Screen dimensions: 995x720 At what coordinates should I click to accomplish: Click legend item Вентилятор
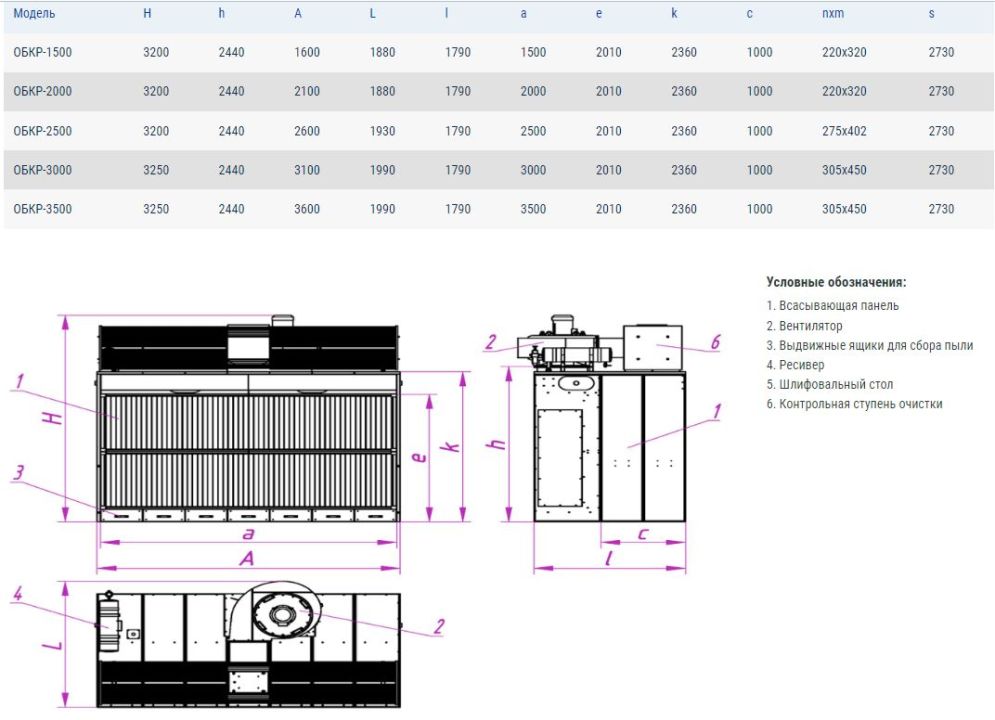tap(805, 326)
